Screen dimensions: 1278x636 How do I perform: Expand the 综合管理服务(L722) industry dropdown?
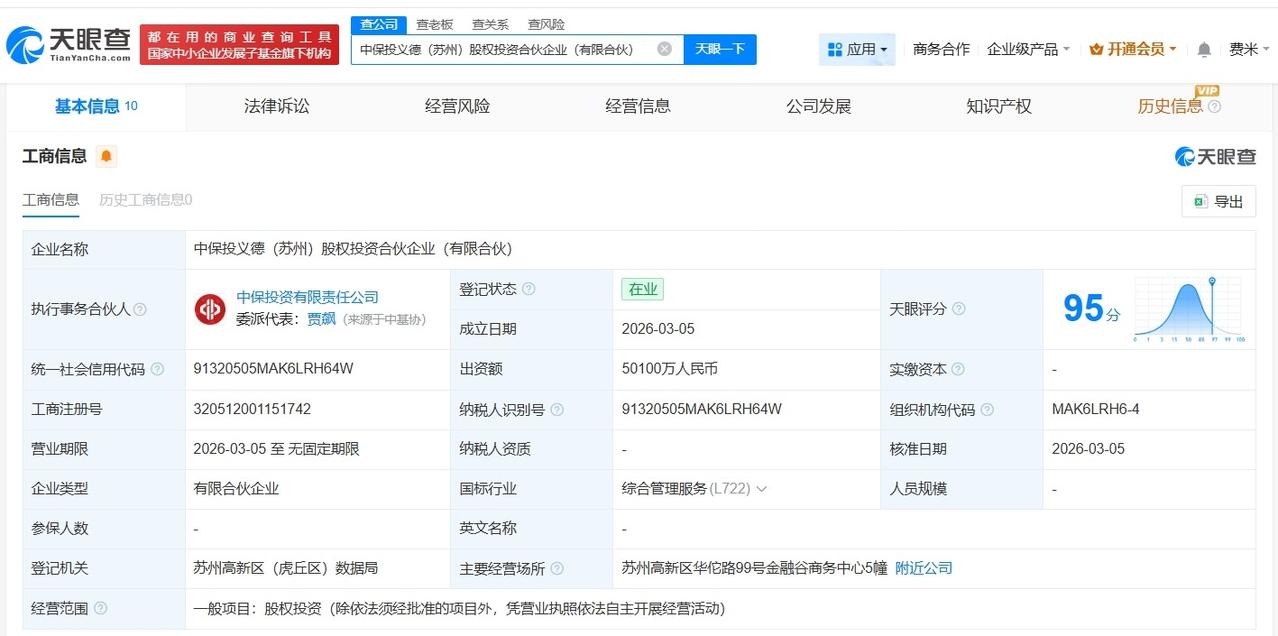(x=760, y=488)
